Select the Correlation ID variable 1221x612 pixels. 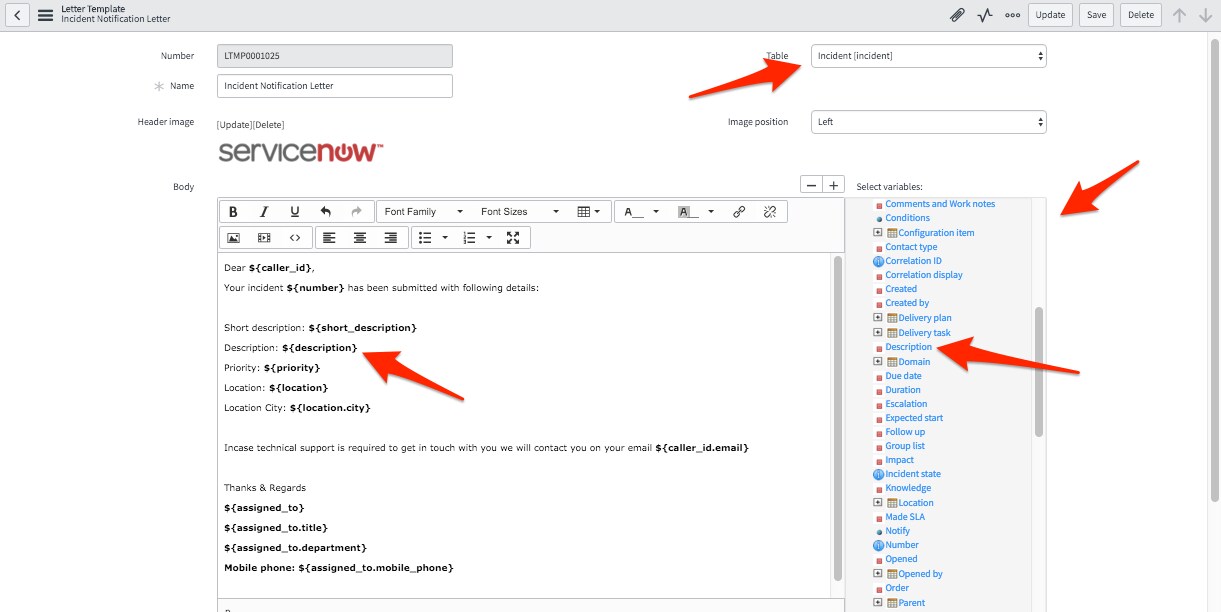pos(913,261)
